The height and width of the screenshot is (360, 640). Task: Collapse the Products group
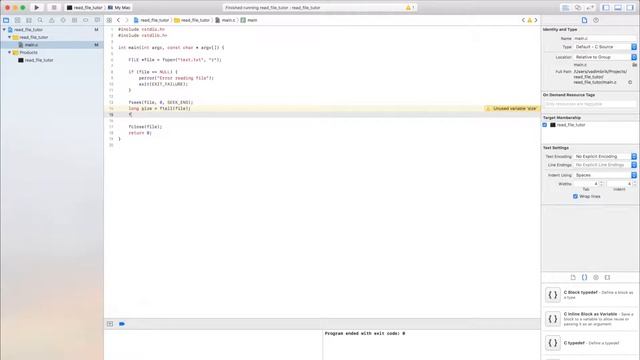(x=9, y=53)
